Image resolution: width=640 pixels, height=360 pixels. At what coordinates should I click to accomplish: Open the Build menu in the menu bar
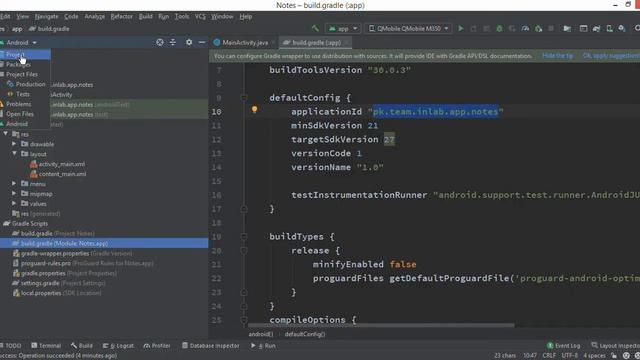click(145, 17)
